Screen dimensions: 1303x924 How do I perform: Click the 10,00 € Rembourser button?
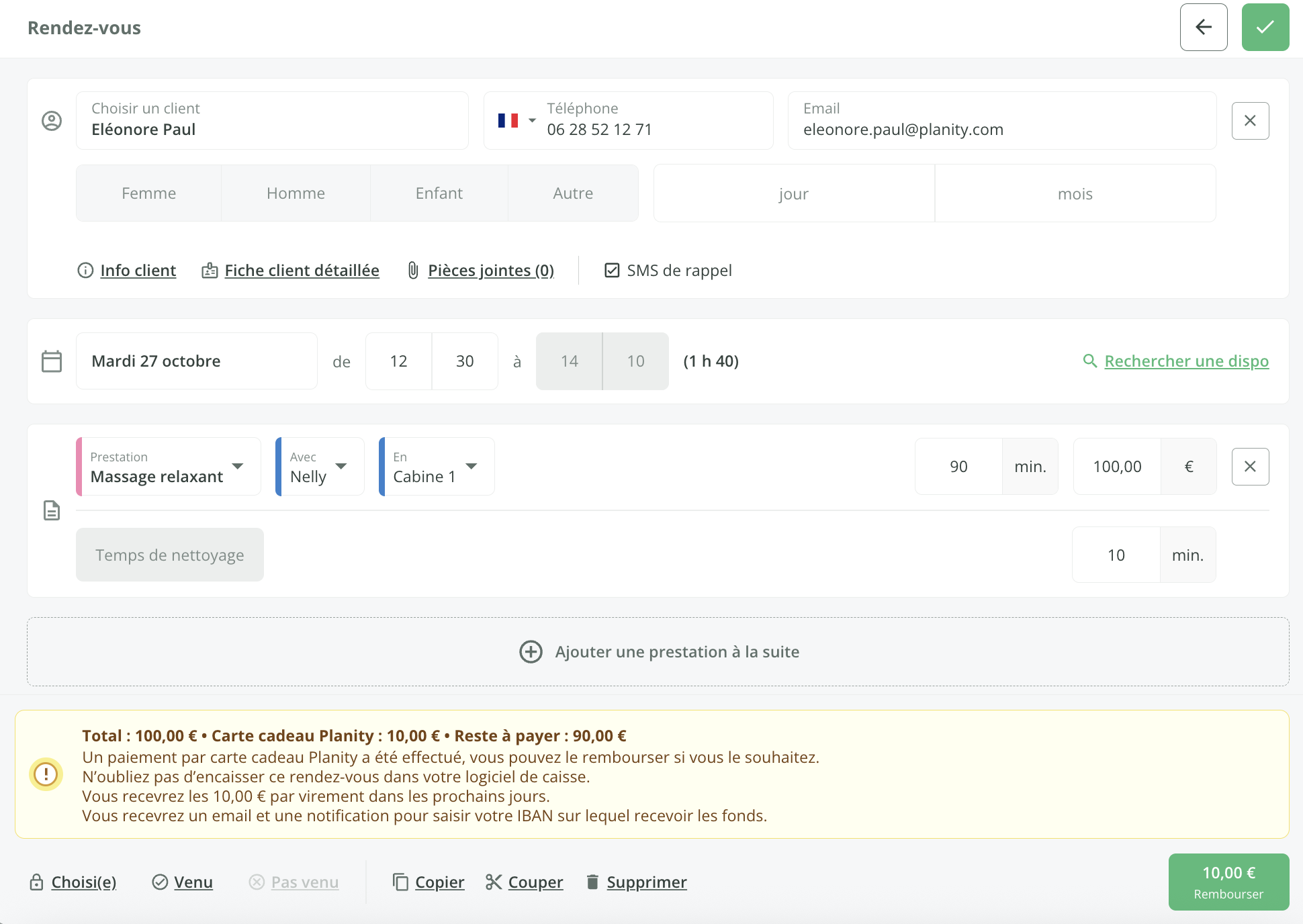pyautogui.click(x=1228, y=882)
